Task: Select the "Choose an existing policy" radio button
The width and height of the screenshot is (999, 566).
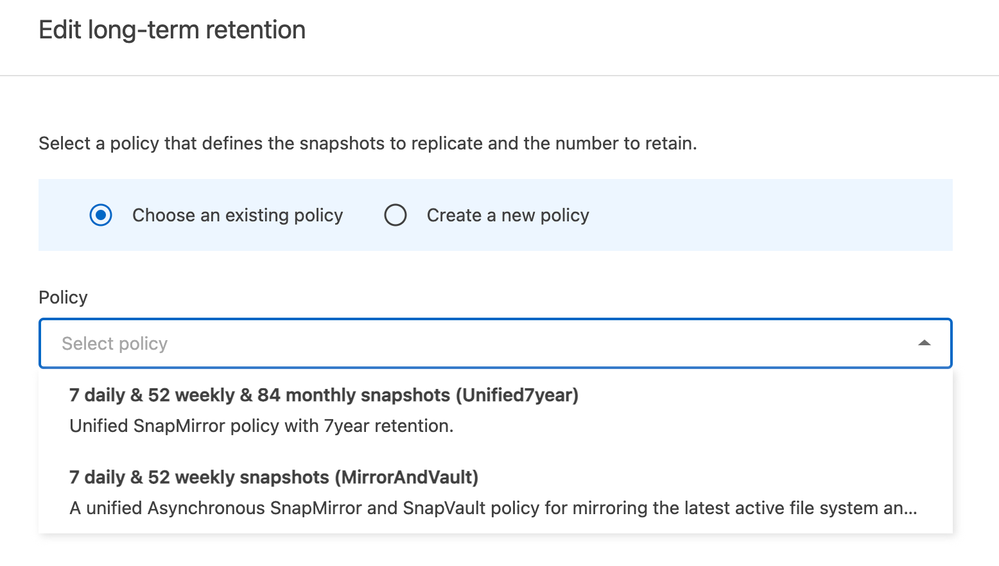Action: click(x=101, y=215)
